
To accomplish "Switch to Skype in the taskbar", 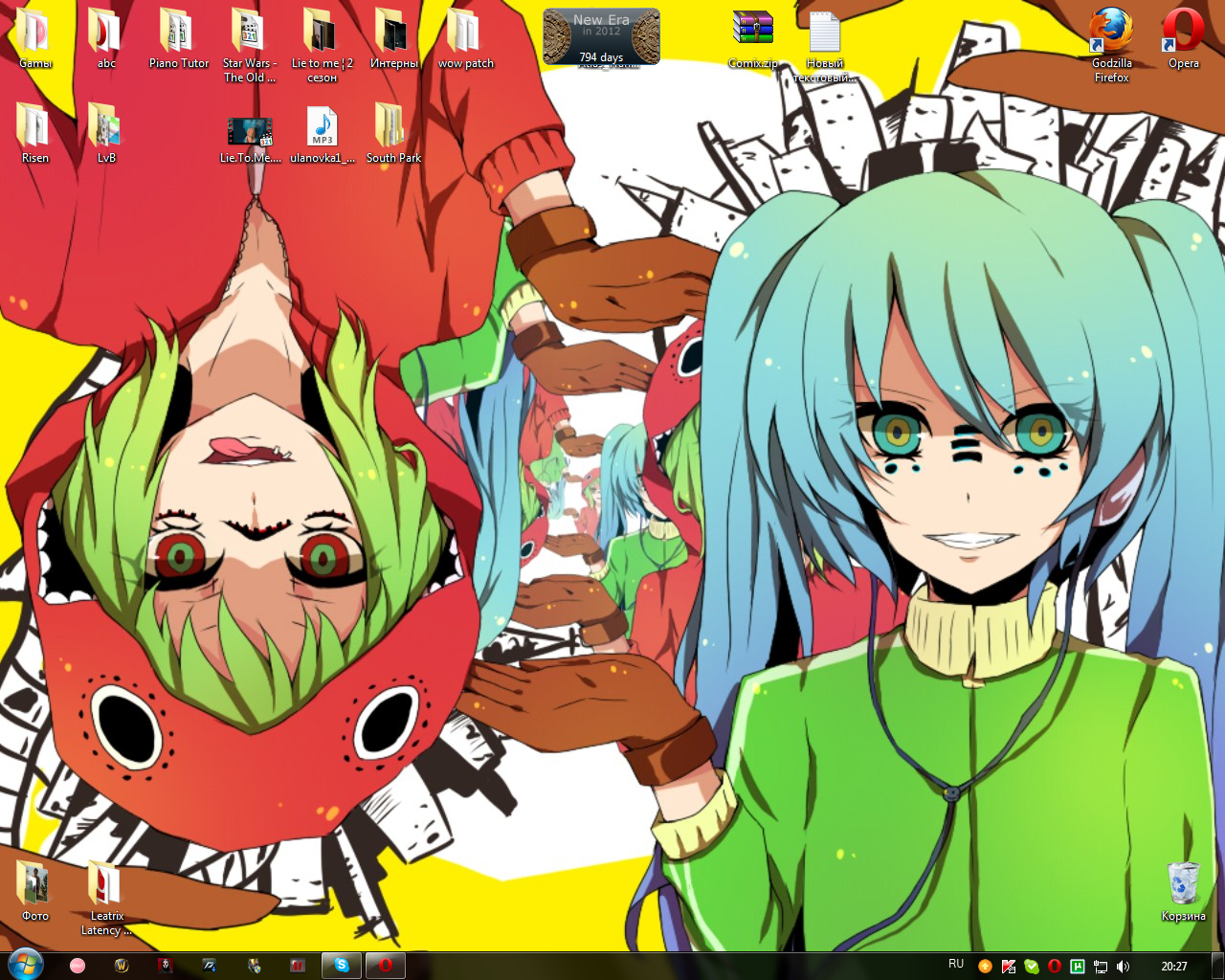I will pyautogui.click(x=342, y=966).
